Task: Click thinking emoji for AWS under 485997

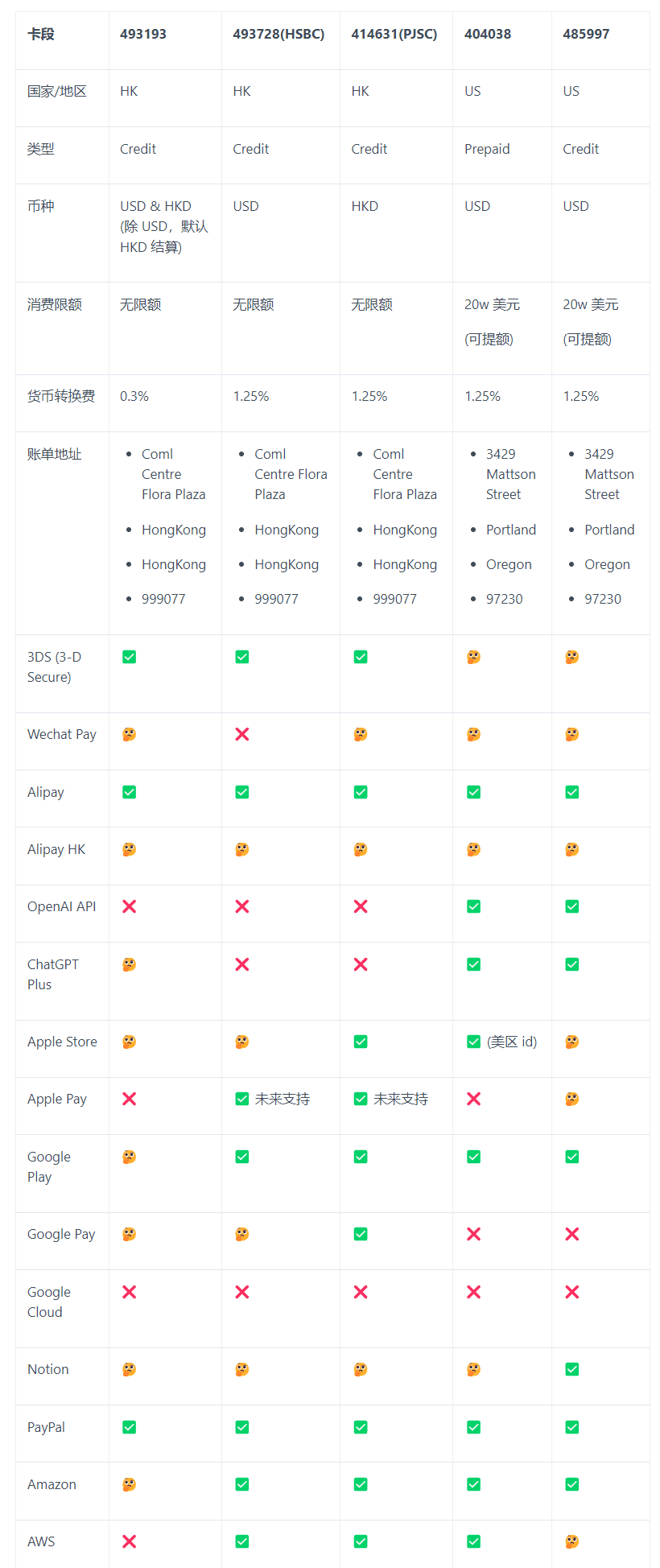Action: (572, 1541)
